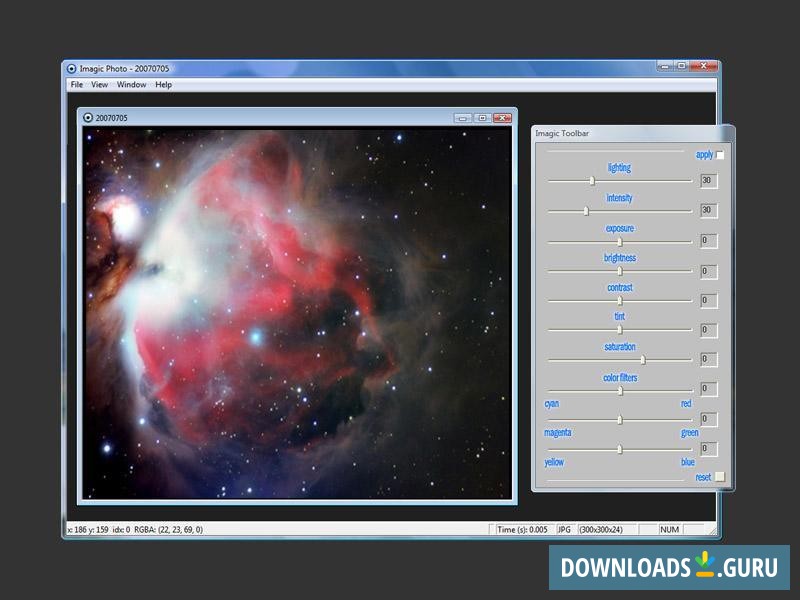Click the magenta-green slider handle
Image resolution: width=800 pixels, height=600 pixels.
pyautogui.click(x=620, y=449)
